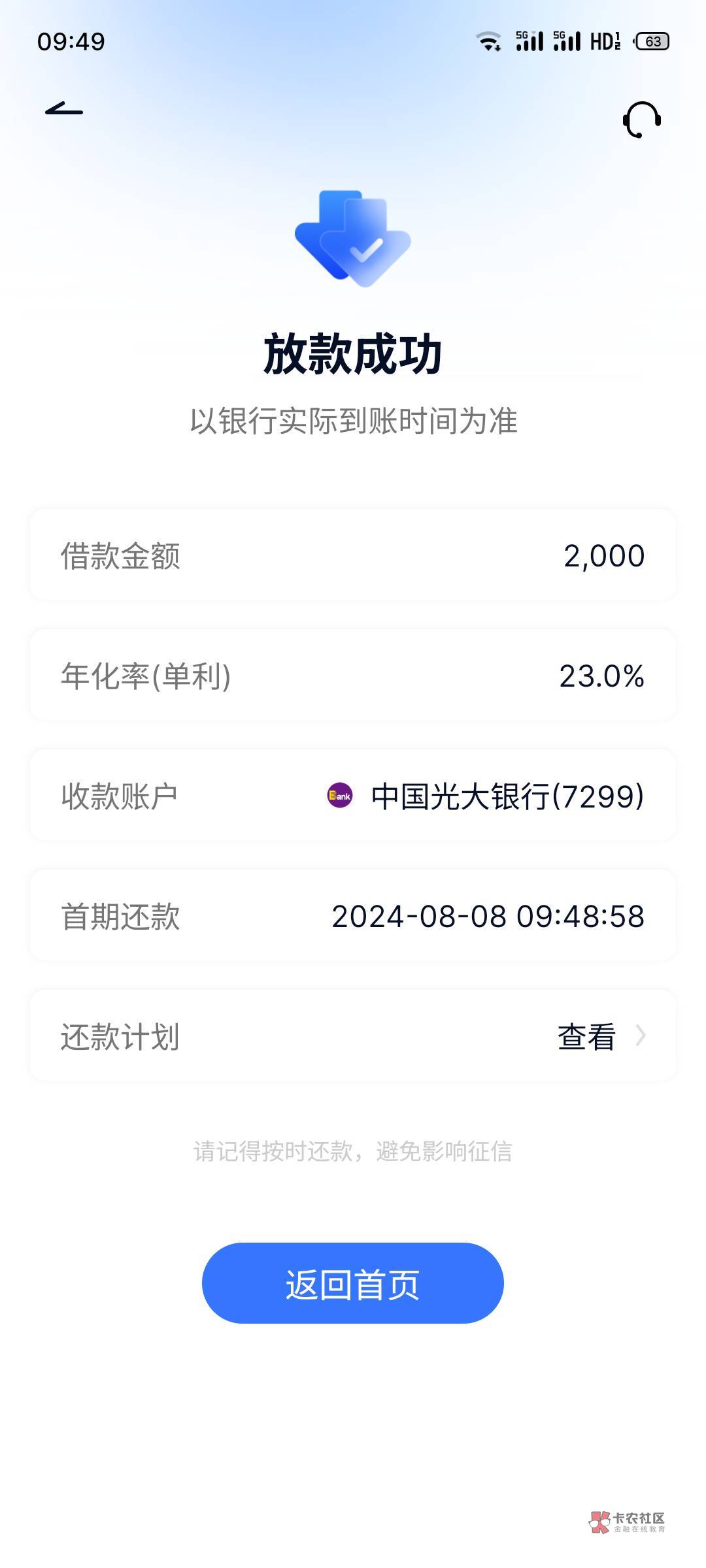This screenshot has width=706, height=1568.
Task: Tap the 放款成功 heading
Action: click(x=353, y=355)
